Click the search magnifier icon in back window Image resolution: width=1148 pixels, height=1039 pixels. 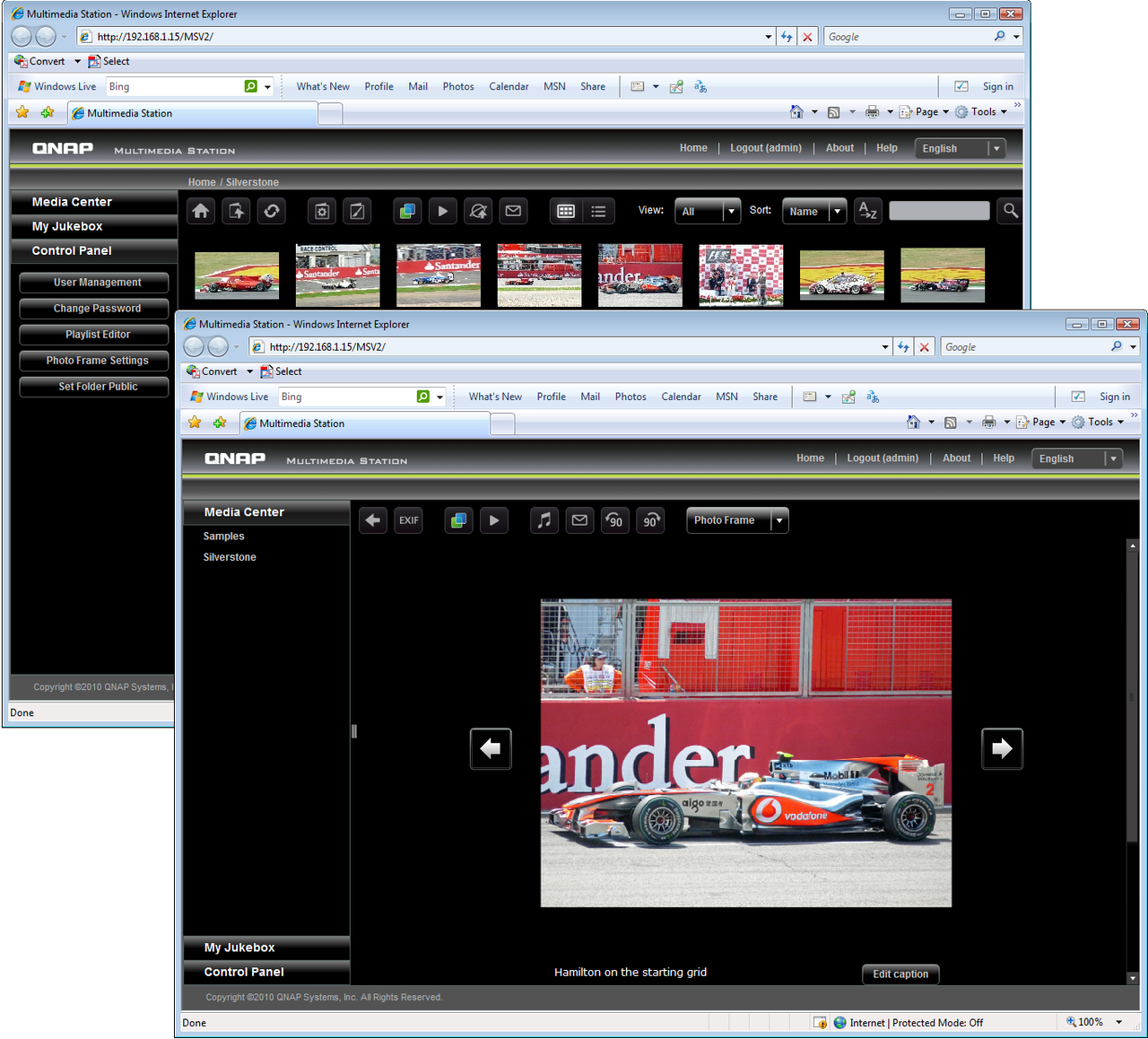click(x=1011, y=211)
